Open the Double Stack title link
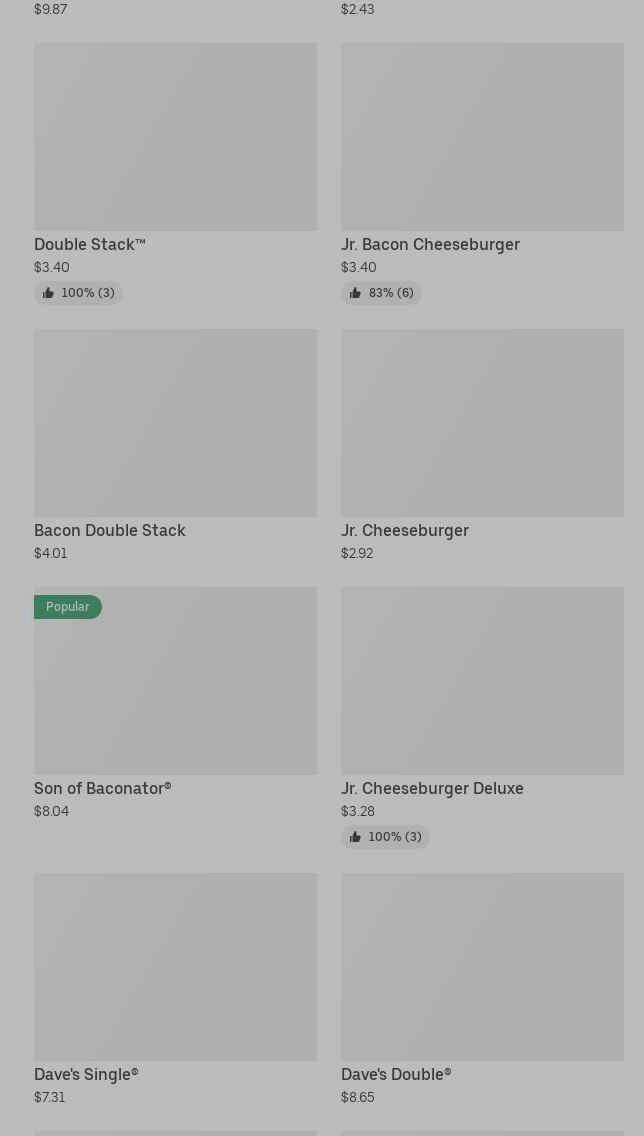This screenshot has width=644, height=1136. coord(90,244)
